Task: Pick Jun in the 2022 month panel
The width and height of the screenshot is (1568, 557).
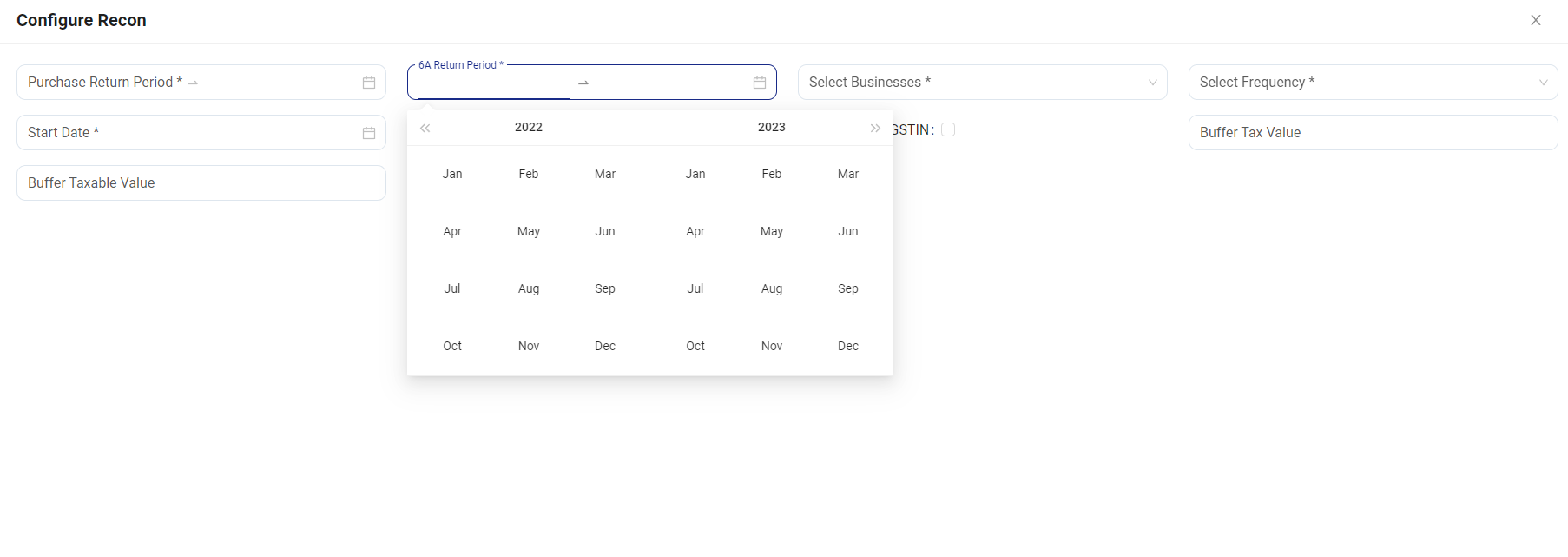Action: (605, 231)
